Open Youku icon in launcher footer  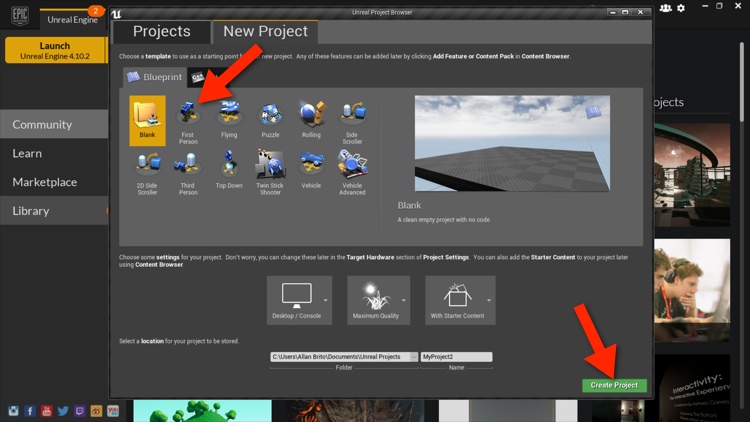tap(113, 411)
